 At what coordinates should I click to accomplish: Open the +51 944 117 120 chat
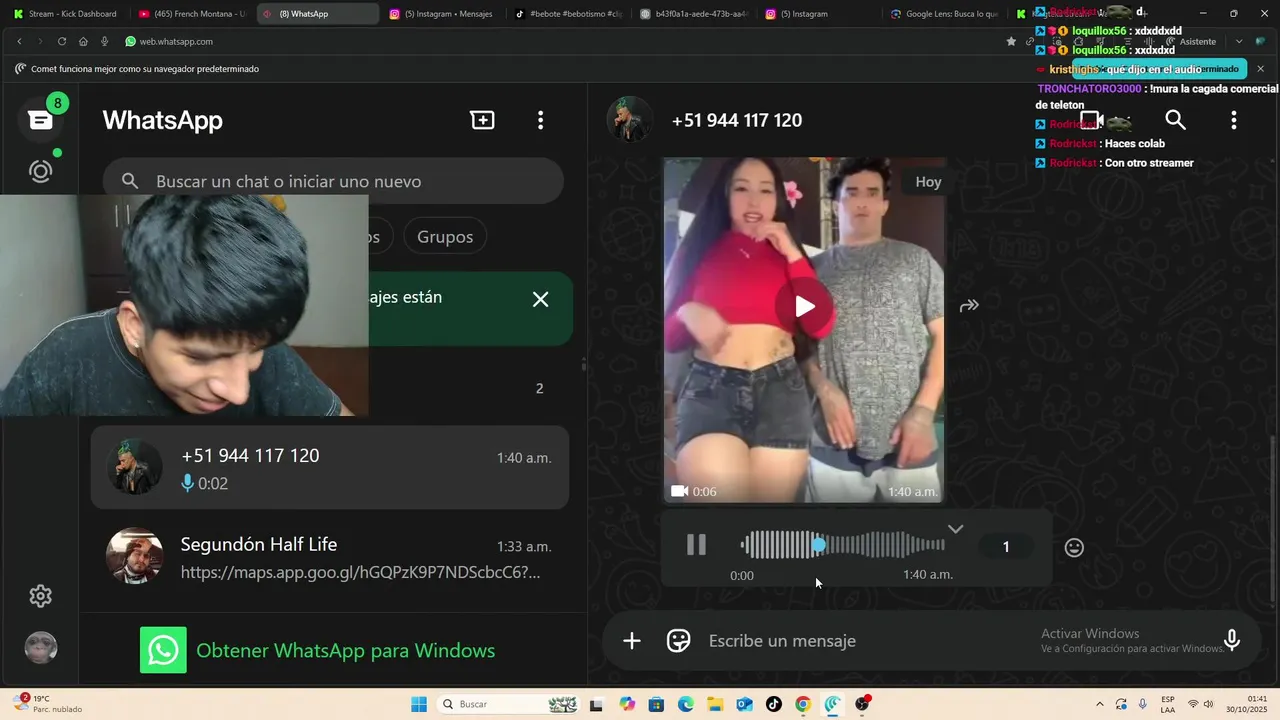(330, 468)
